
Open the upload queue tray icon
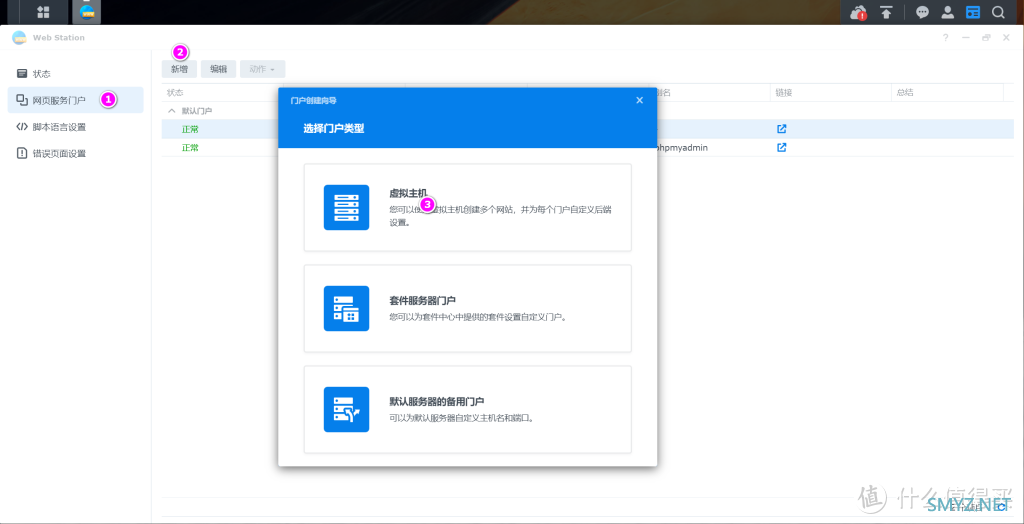pyautogui.click(x=886, y=12)
